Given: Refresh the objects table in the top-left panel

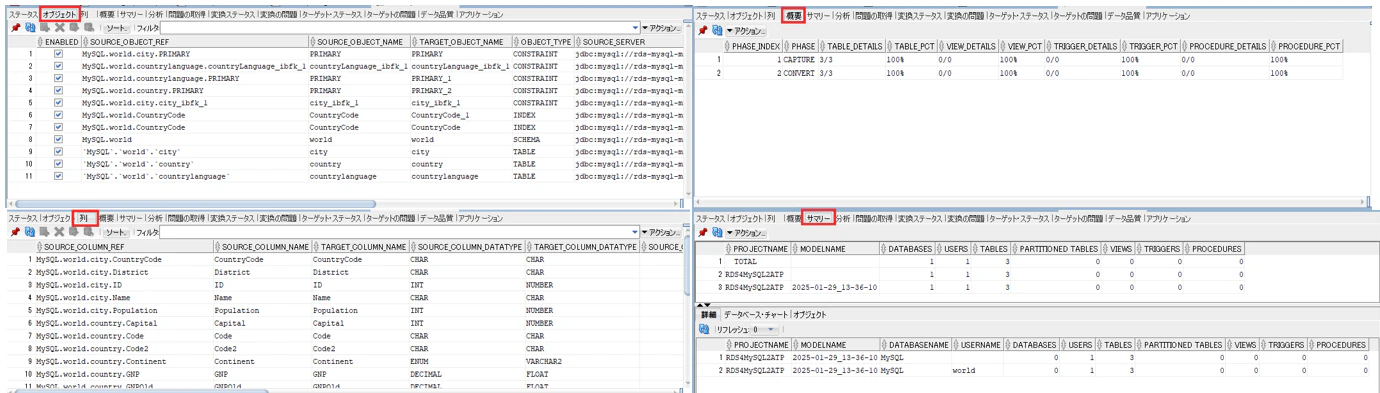Looking at the screenshot, I should (x=30, y=28).
